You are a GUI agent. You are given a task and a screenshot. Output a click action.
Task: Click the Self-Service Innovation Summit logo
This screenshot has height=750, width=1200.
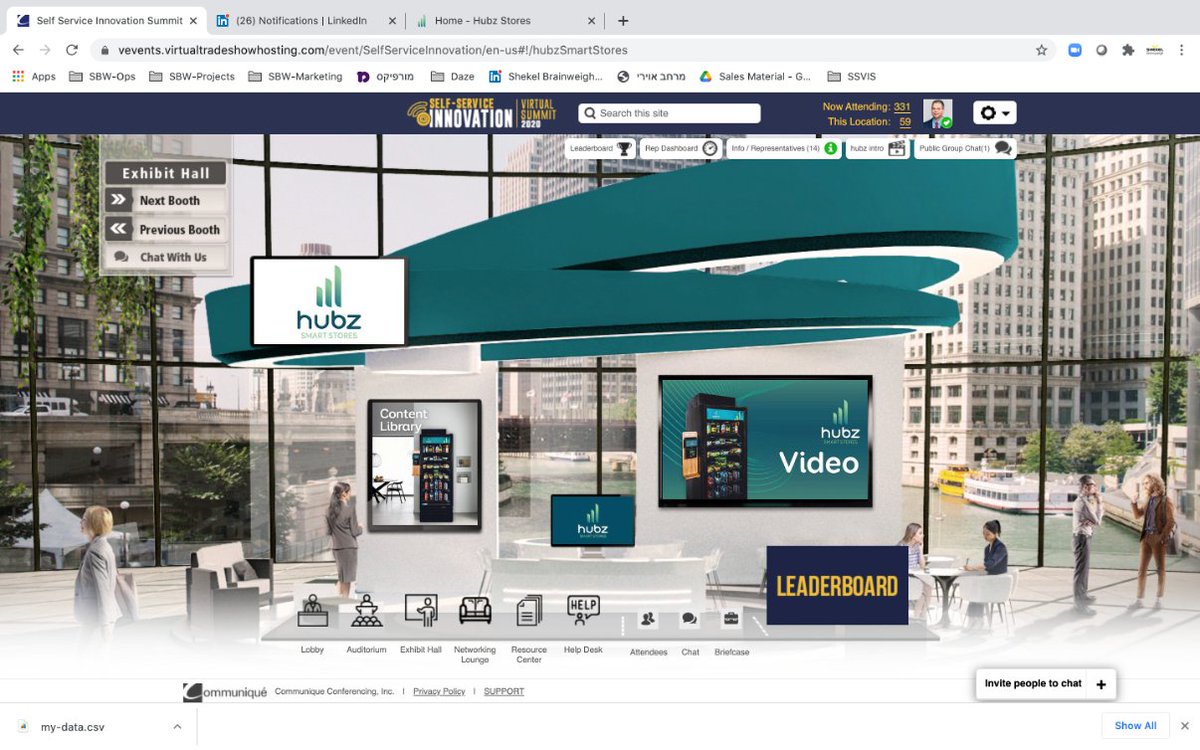pyautogui.click(x=482, y=113)
